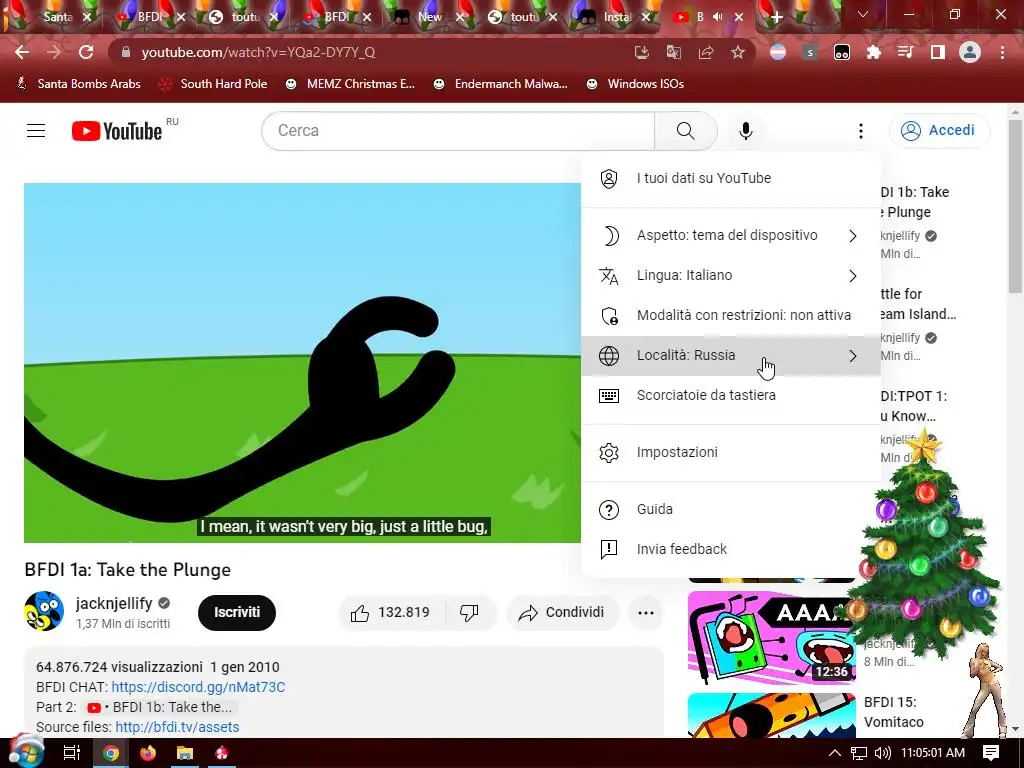Go to the YouTube home logo

click(x=117, y=131)
